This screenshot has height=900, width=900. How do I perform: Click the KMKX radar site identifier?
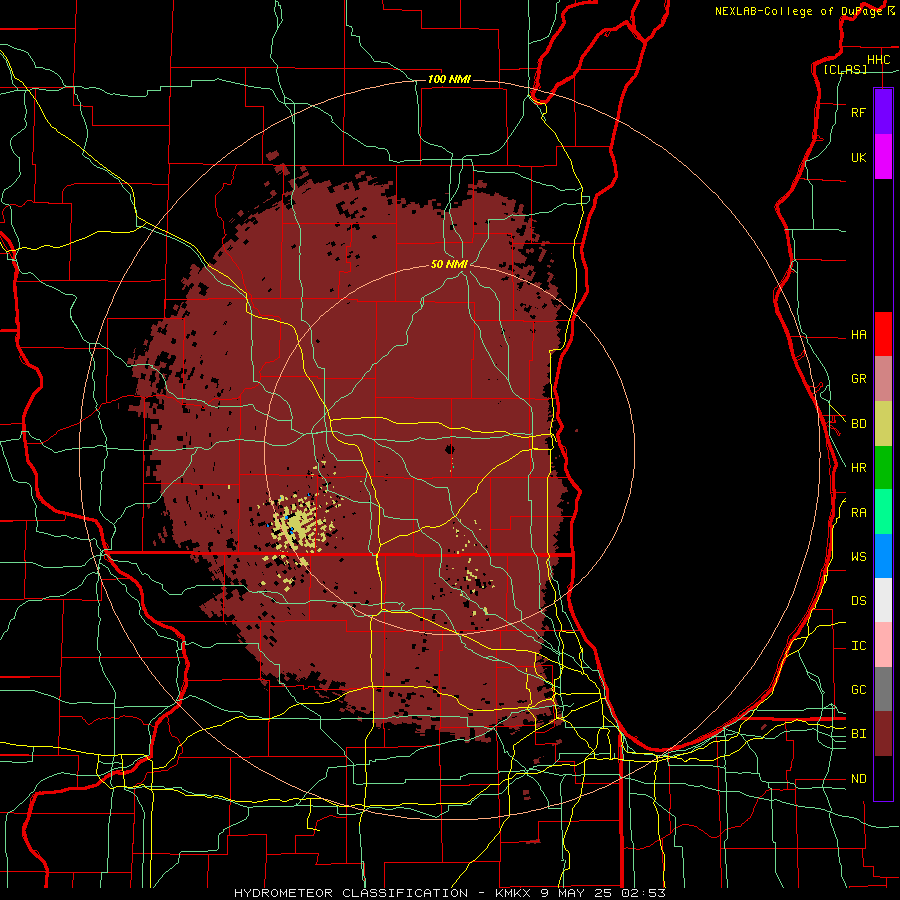click(511, 893)
